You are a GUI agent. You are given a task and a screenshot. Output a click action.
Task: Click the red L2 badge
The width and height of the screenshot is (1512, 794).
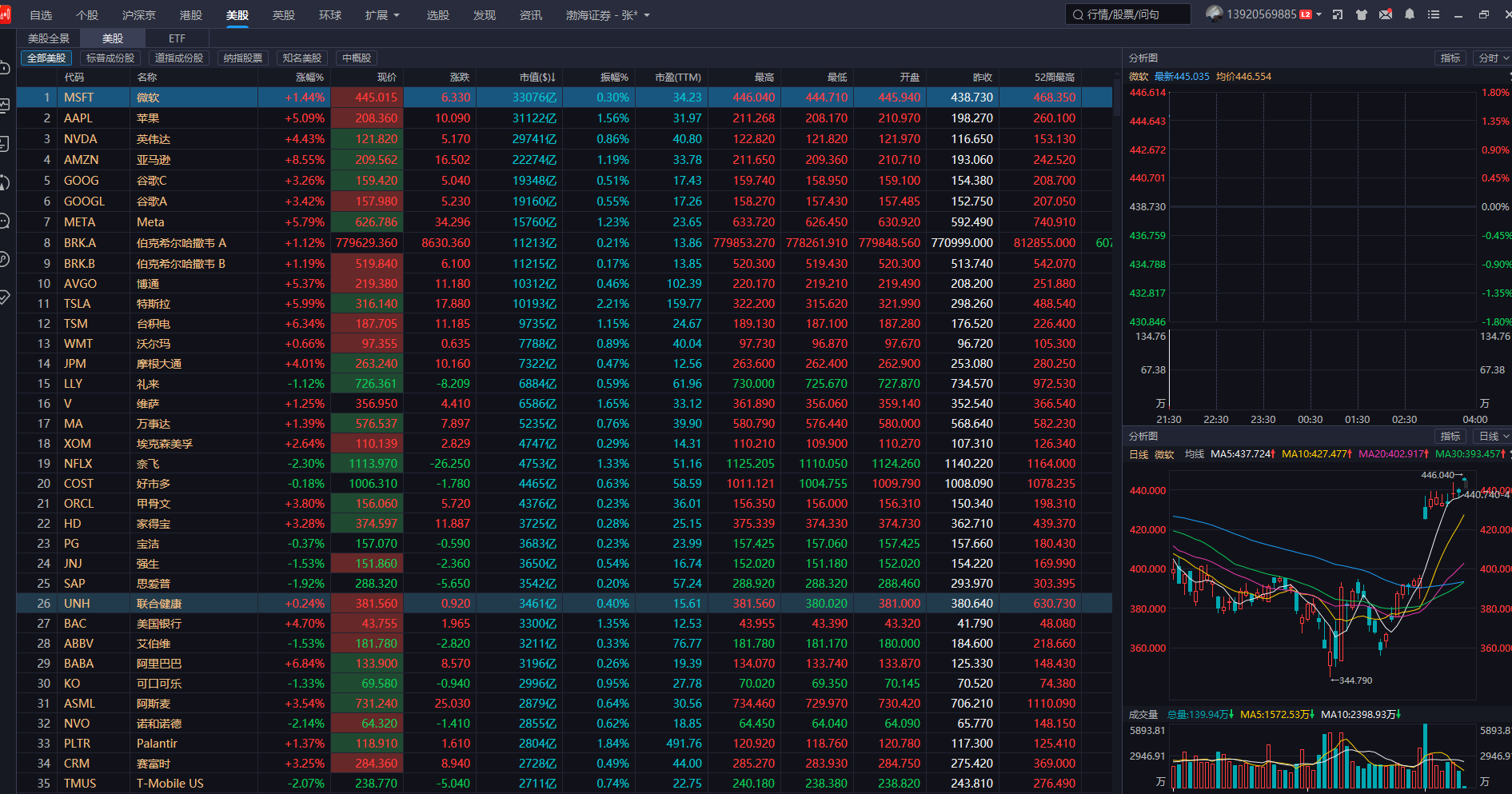tap(1306, 15)
